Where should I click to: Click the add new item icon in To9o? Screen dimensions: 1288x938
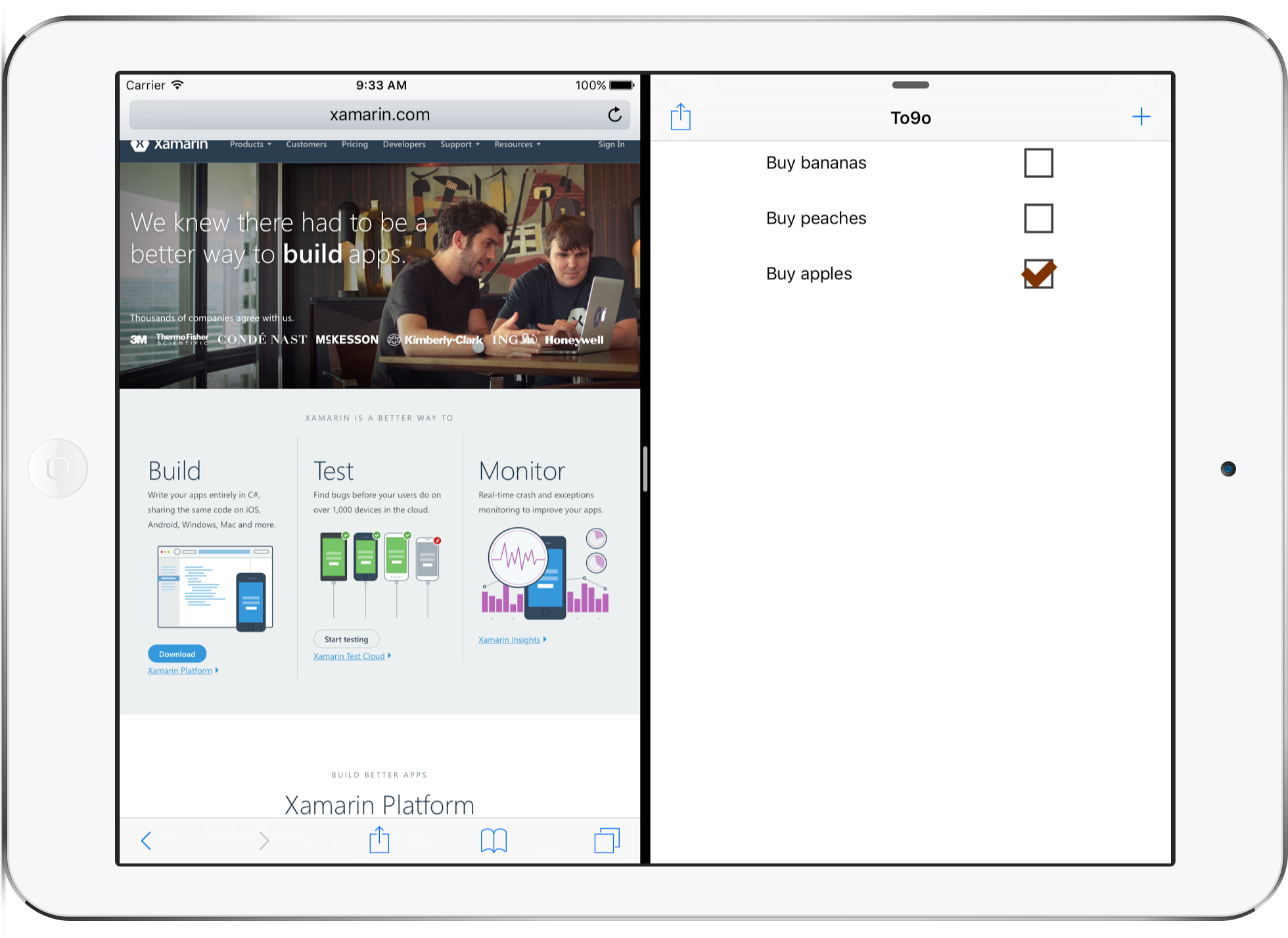[x=1141, y=116]
